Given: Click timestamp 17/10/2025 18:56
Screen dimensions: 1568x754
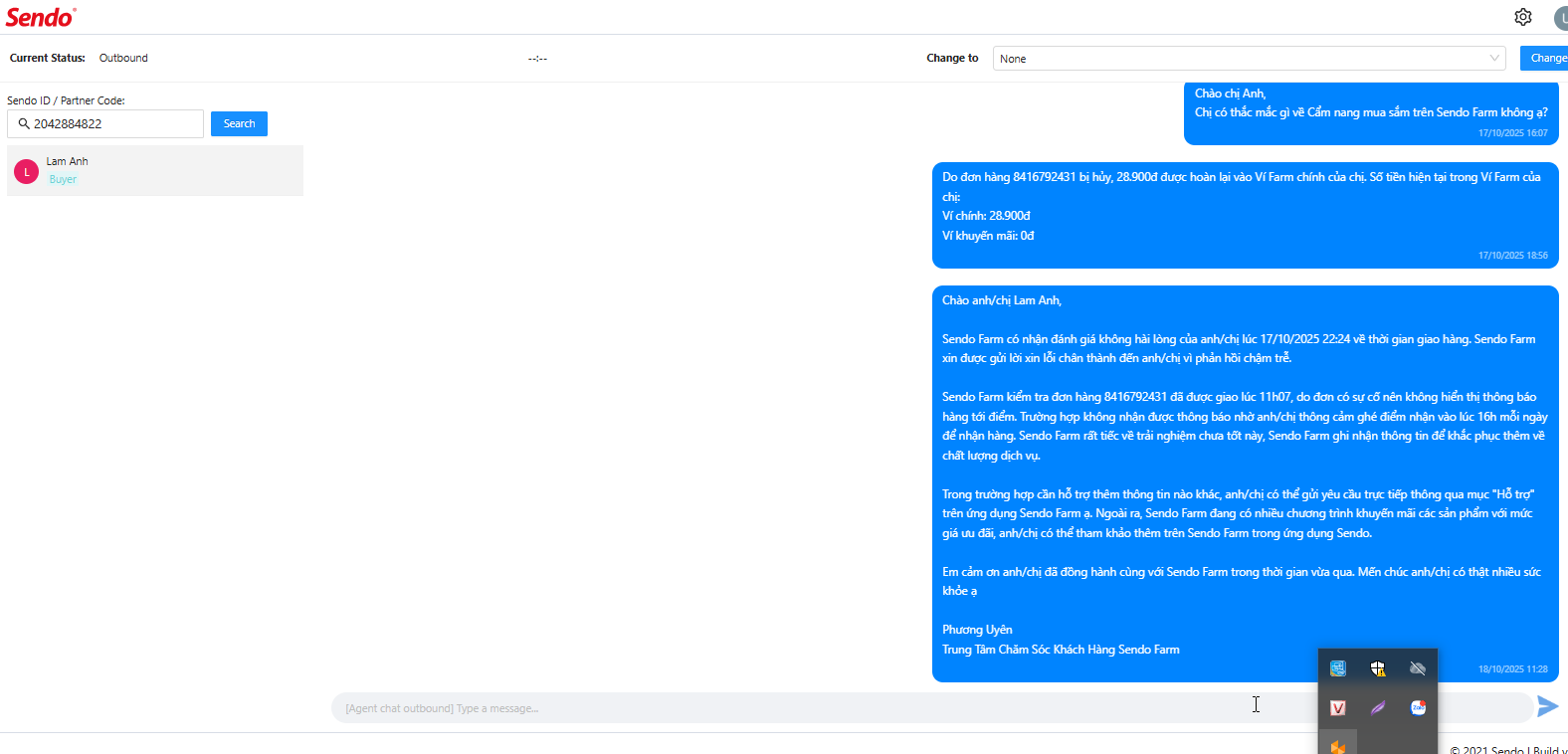Looking at the screenshot, I should (x=1512, y=256).
